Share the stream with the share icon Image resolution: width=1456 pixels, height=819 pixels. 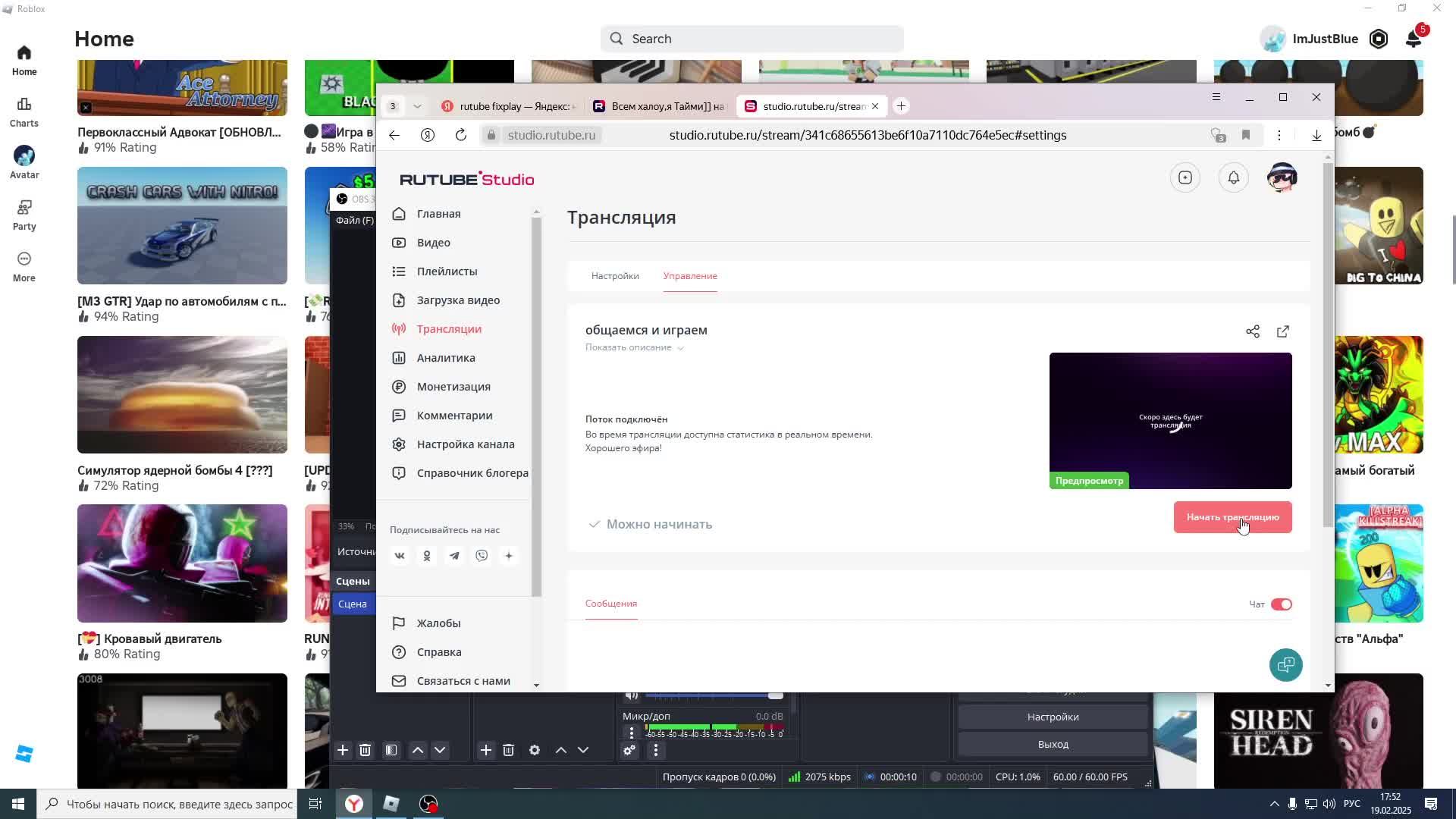coord(1253,331)
